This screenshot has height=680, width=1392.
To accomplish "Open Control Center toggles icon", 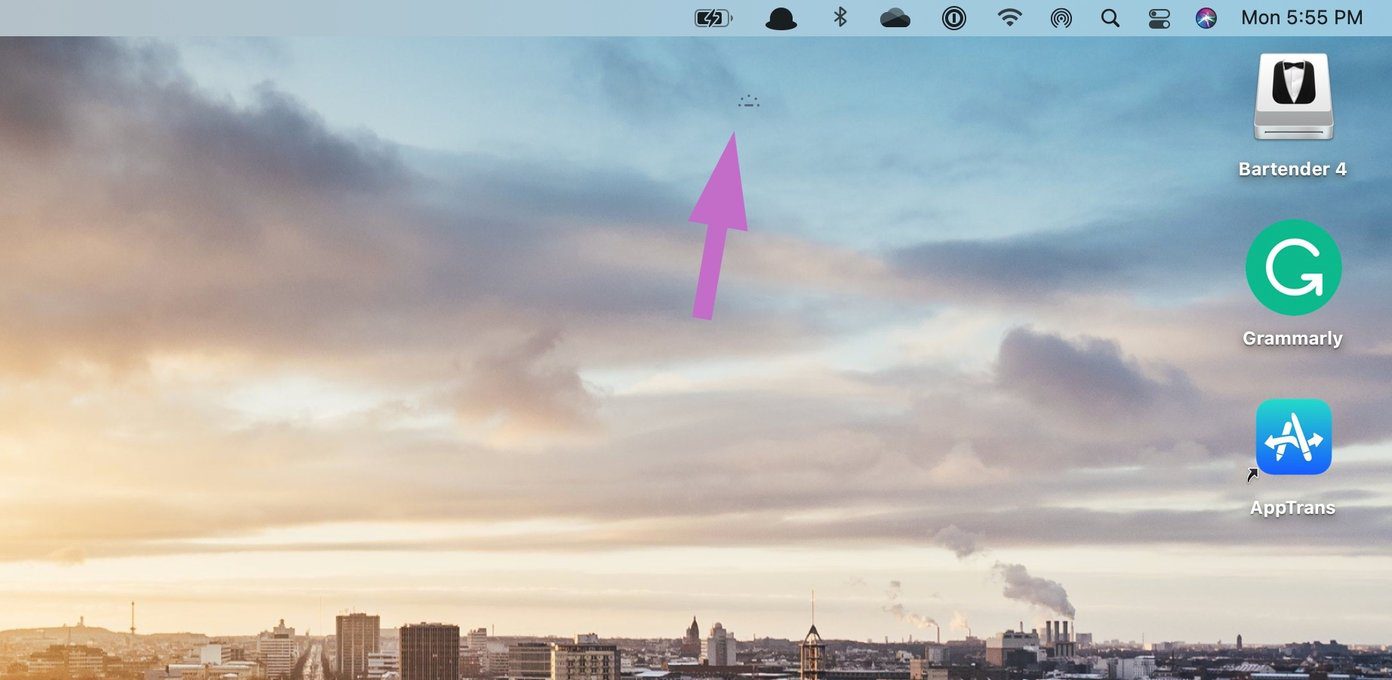I will [1159, 18].
